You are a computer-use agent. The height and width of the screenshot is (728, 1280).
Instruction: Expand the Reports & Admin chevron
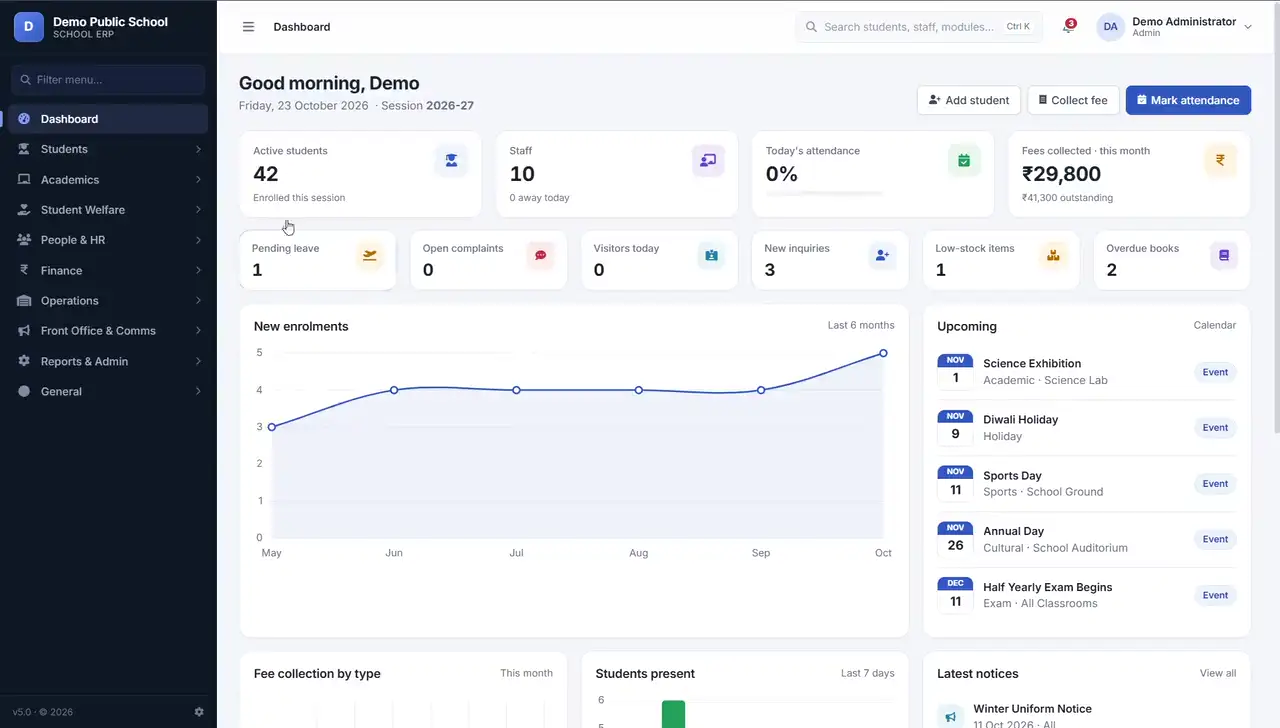[x=198, y=361]
